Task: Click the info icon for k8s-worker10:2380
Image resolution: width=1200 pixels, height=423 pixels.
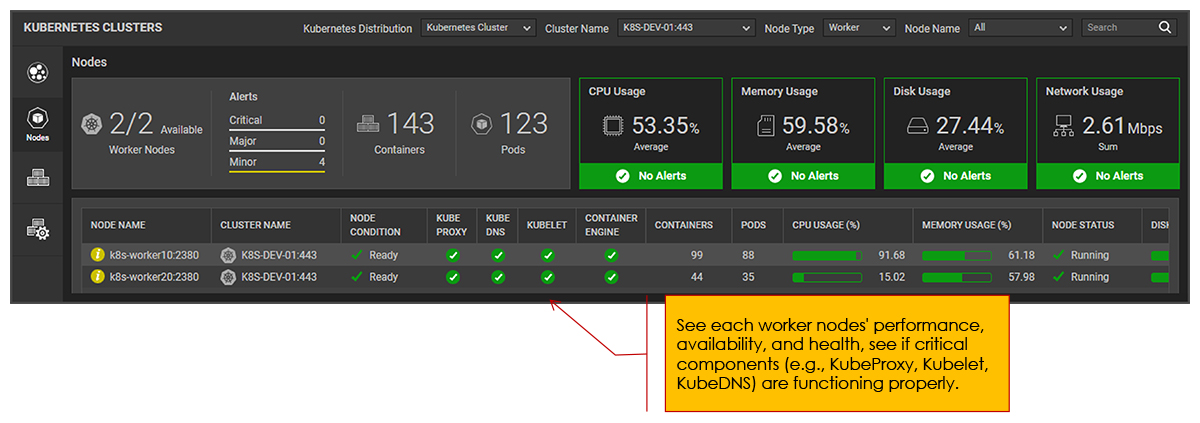Action: point(98,255)
